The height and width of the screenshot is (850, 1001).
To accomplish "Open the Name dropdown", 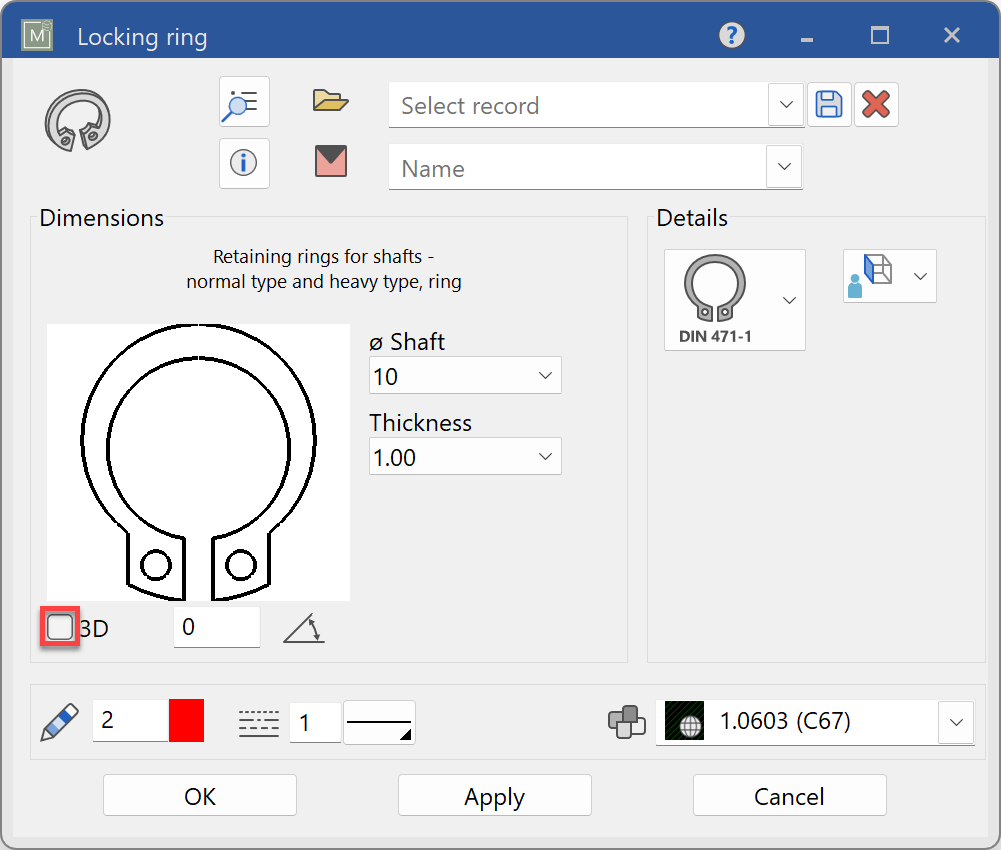I will coord(786,167).
